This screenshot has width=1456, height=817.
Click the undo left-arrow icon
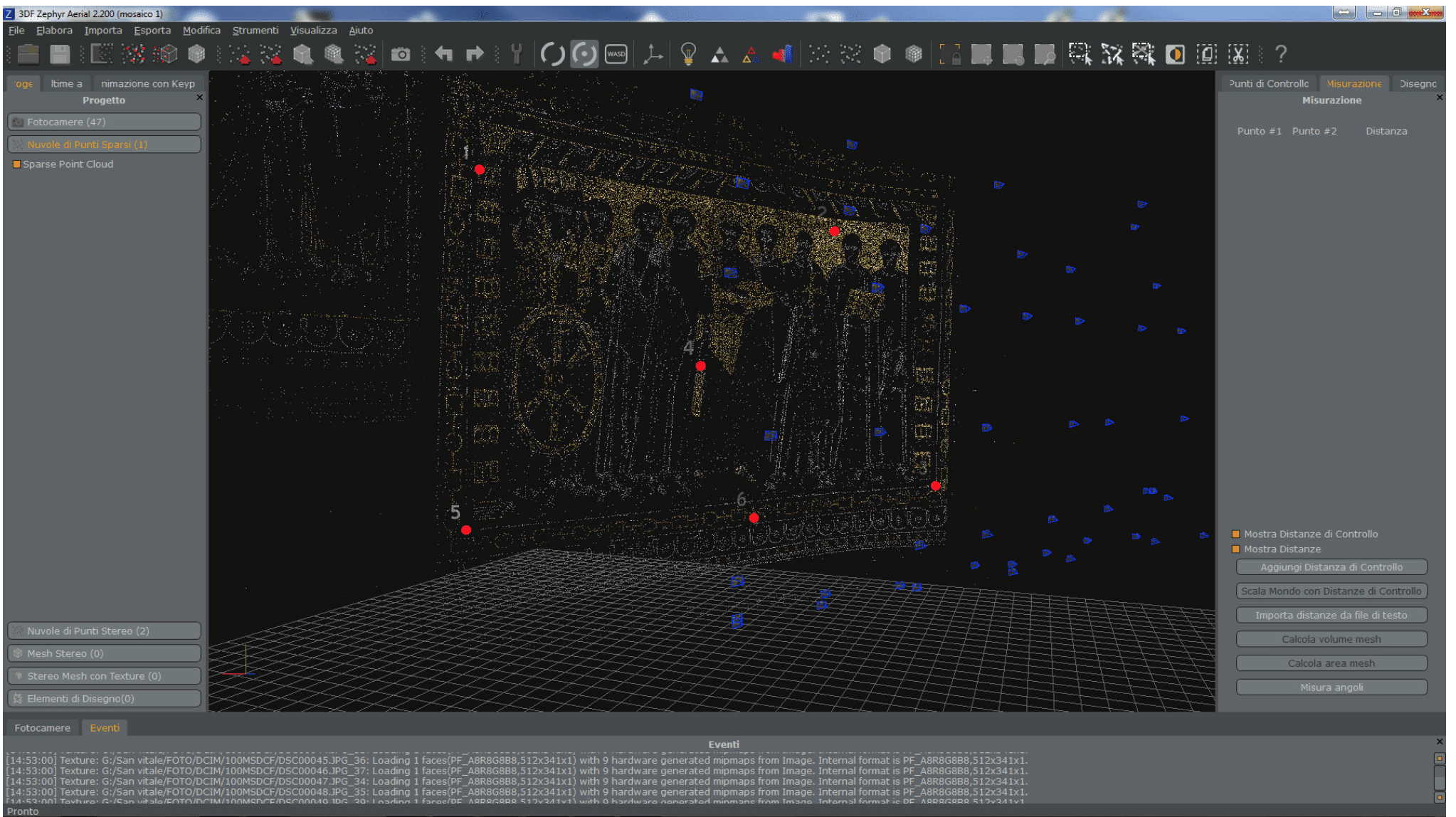point(444,54)
